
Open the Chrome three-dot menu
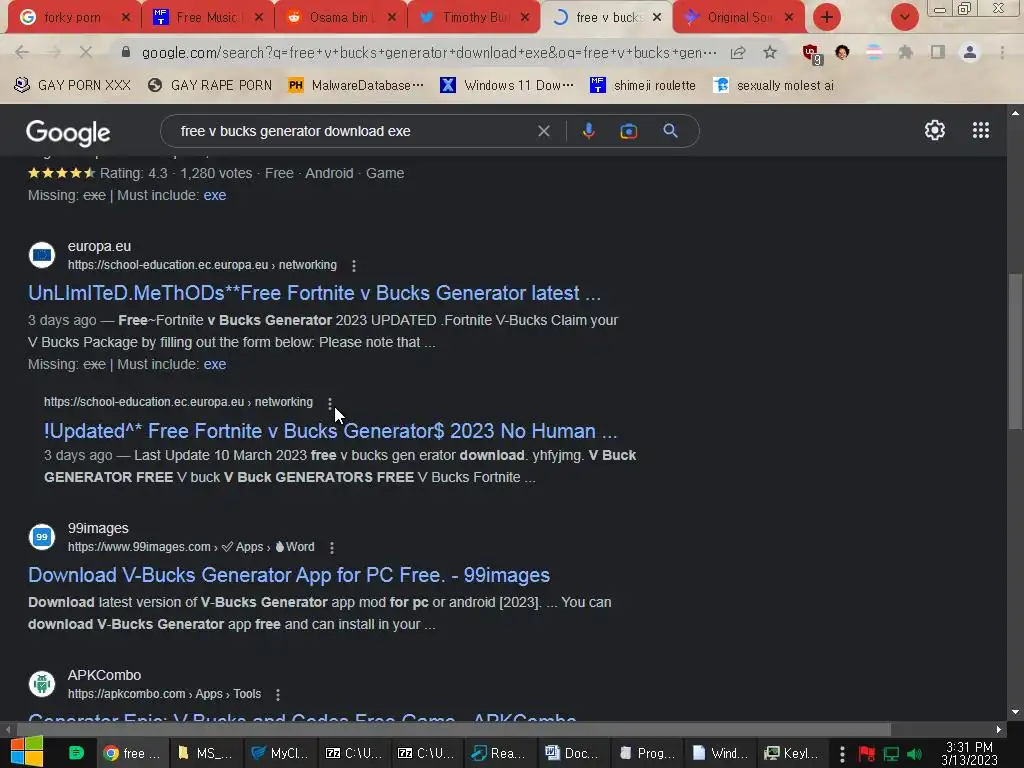(x=1002, y=52)
